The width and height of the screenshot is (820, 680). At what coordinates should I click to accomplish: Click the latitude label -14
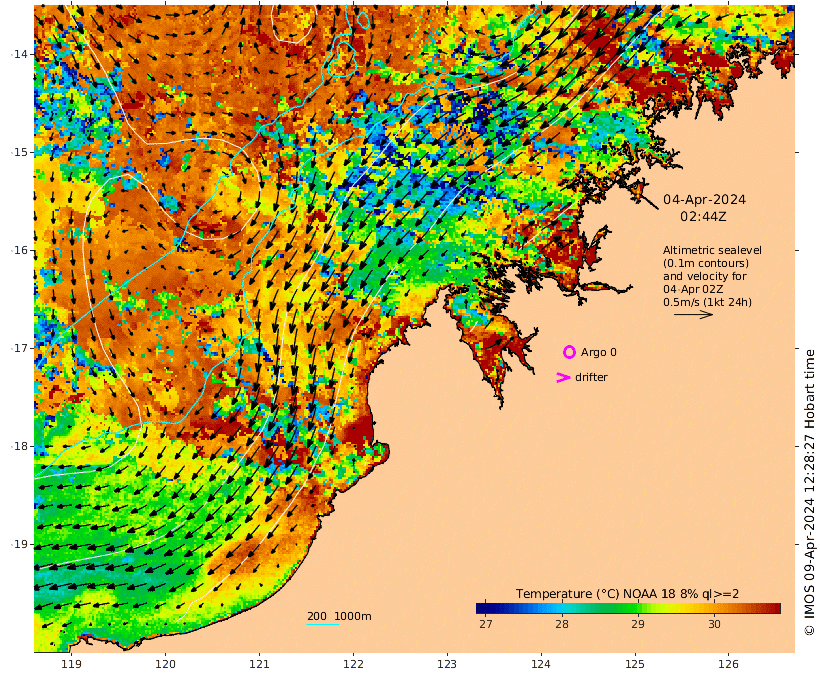[20, 54]
